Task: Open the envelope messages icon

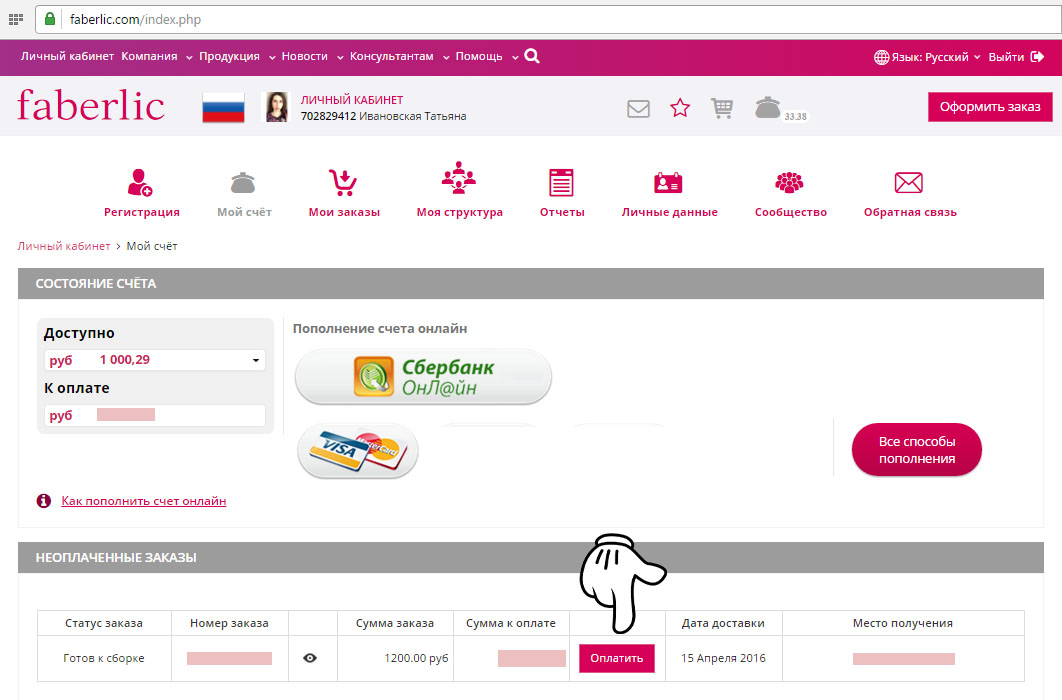Action: [638, 108]
